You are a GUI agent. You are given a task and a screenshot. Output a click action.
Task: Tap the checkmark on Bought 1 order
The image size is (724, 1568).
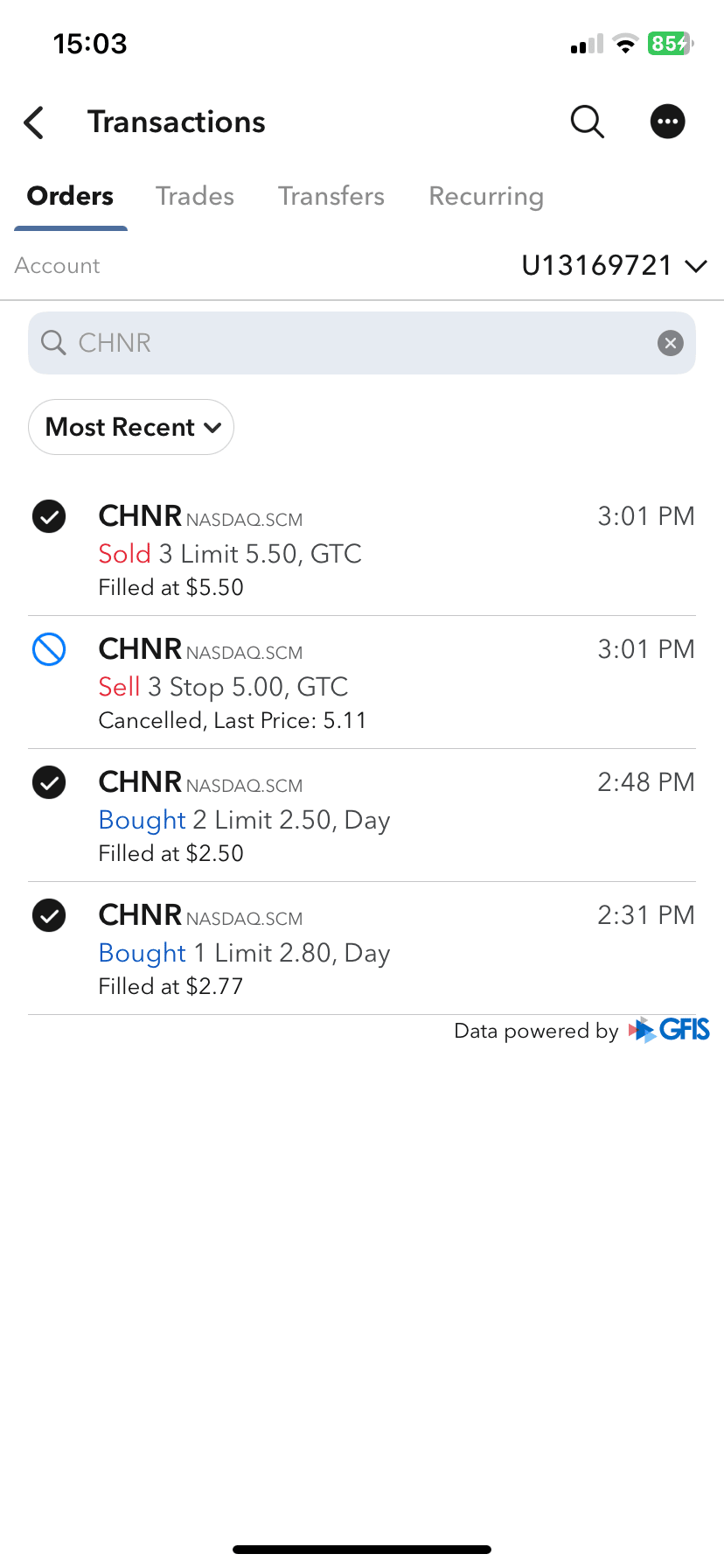(x=49, y=915)
